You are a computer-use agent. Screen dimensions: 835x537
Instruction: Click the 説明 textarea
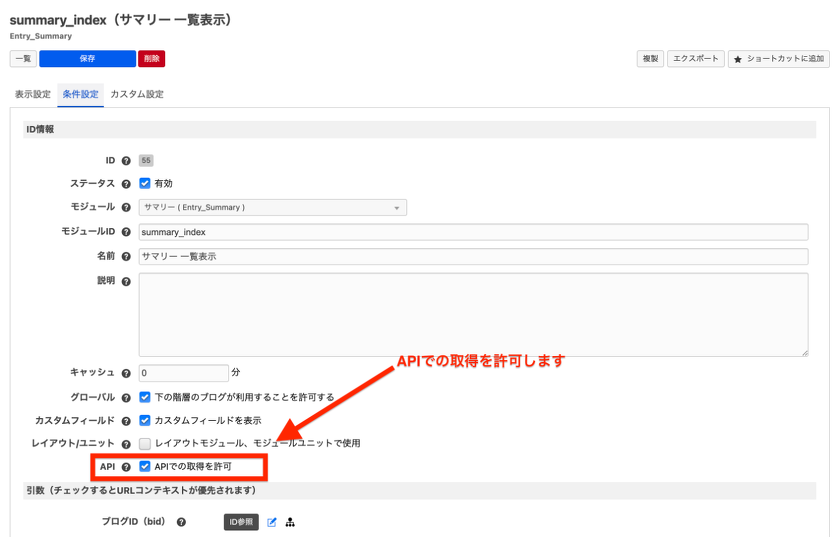pos(473,315)
